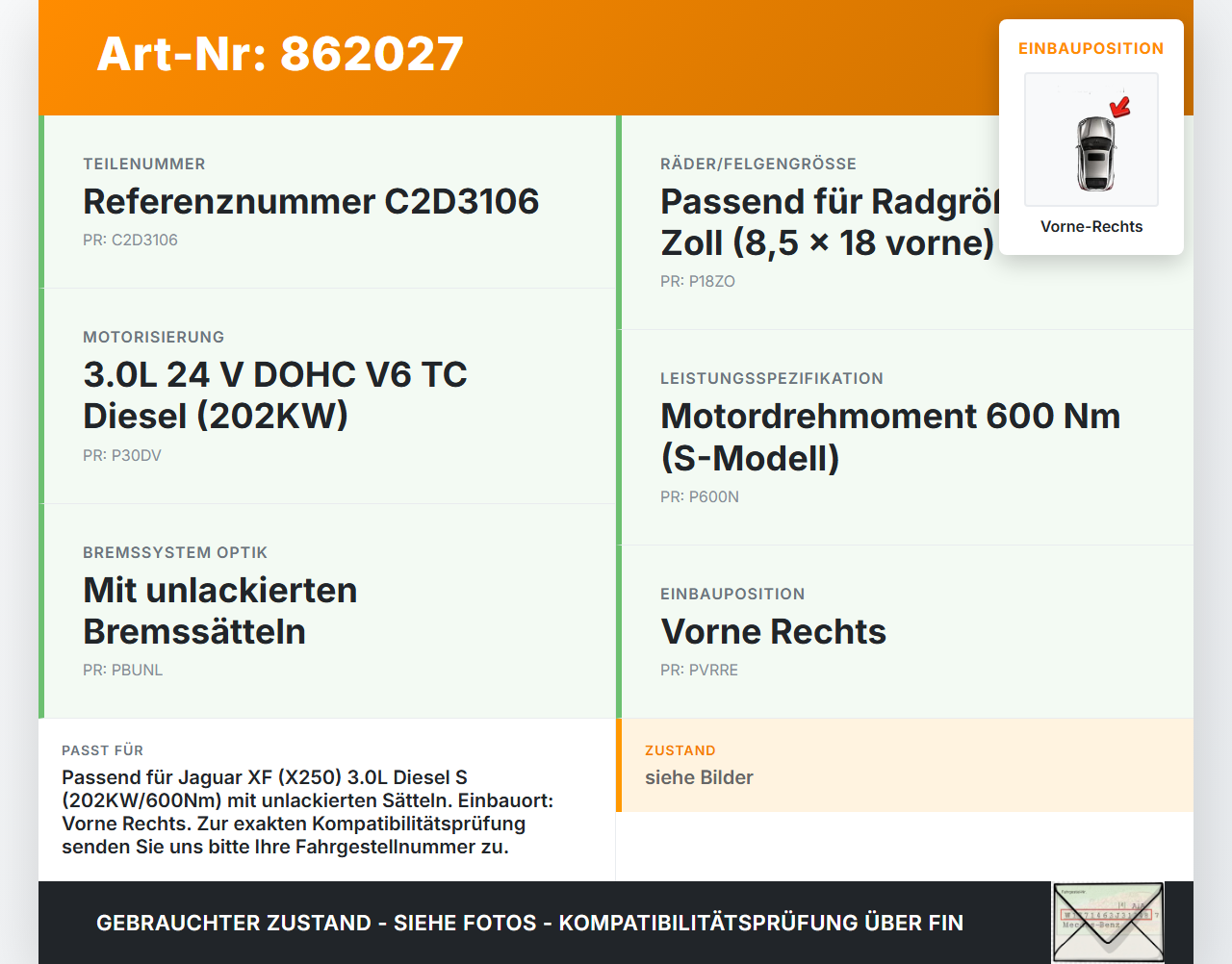Screen dimensions: 1232x964
Task: Click the Vorne-Rechts caption under car image
Action: [1091, 226]
